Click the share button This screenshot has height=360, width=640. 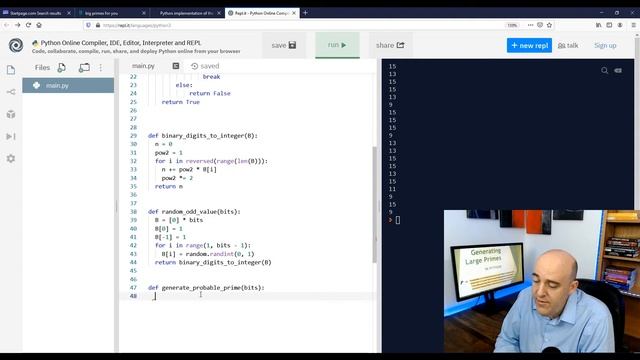[x=390, y=45]
